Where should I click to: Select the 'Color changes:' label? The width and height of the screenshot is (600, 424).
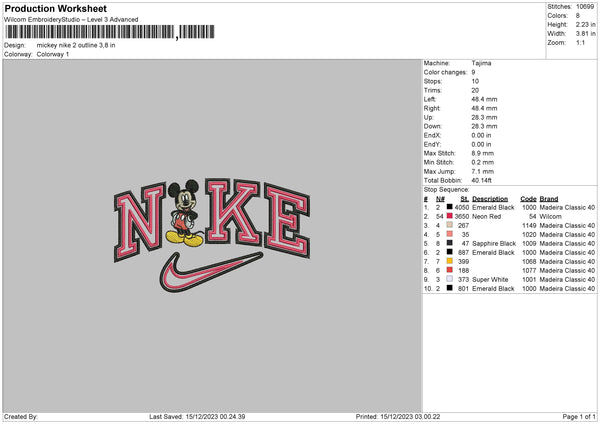445,72
